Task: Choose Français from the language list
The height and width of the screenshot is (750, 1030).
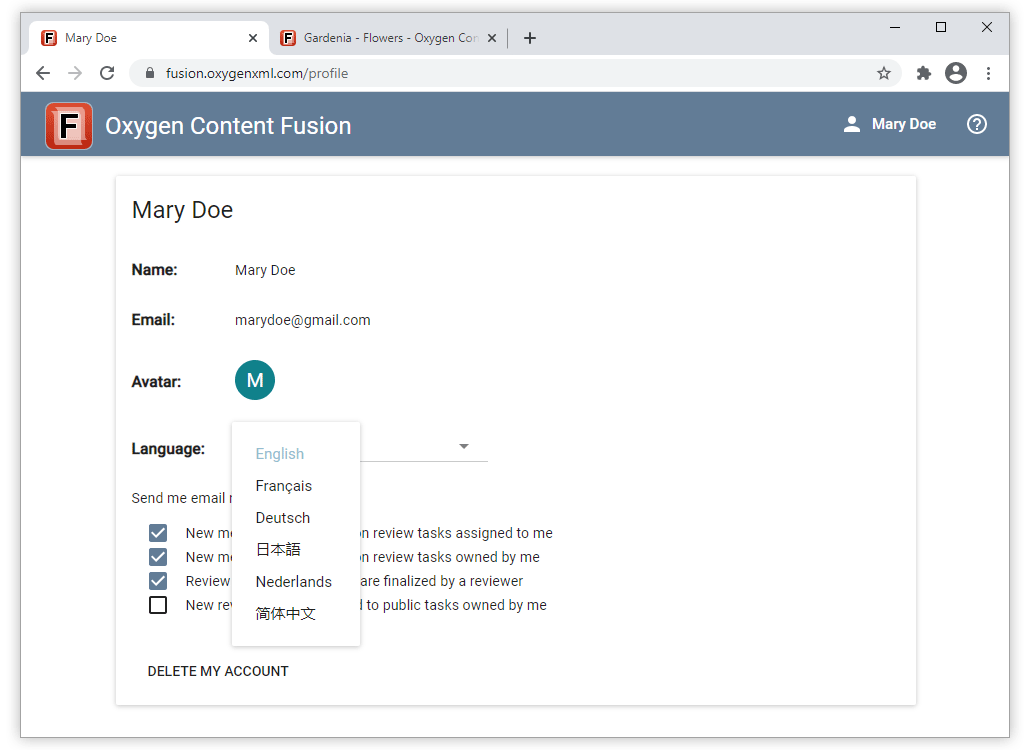Action: click(296, 486)
